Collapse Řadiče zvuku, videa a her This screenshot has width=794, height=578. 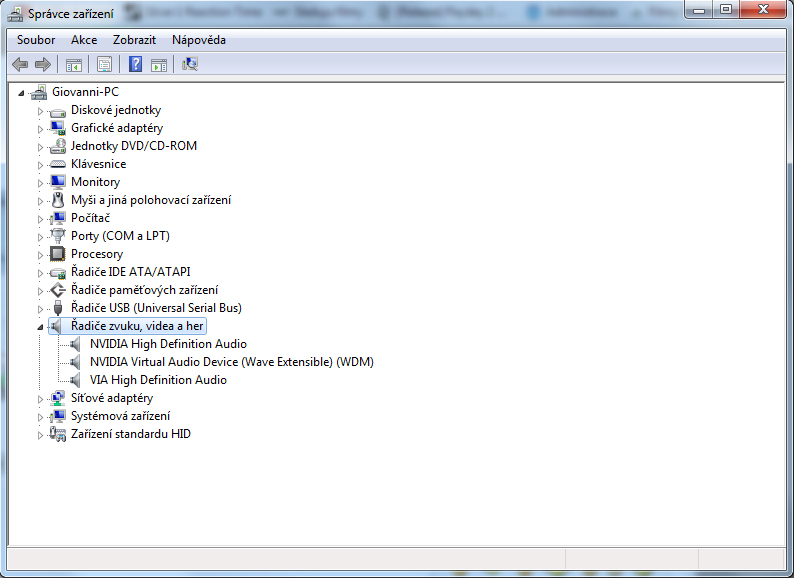(x=40, y=327)
